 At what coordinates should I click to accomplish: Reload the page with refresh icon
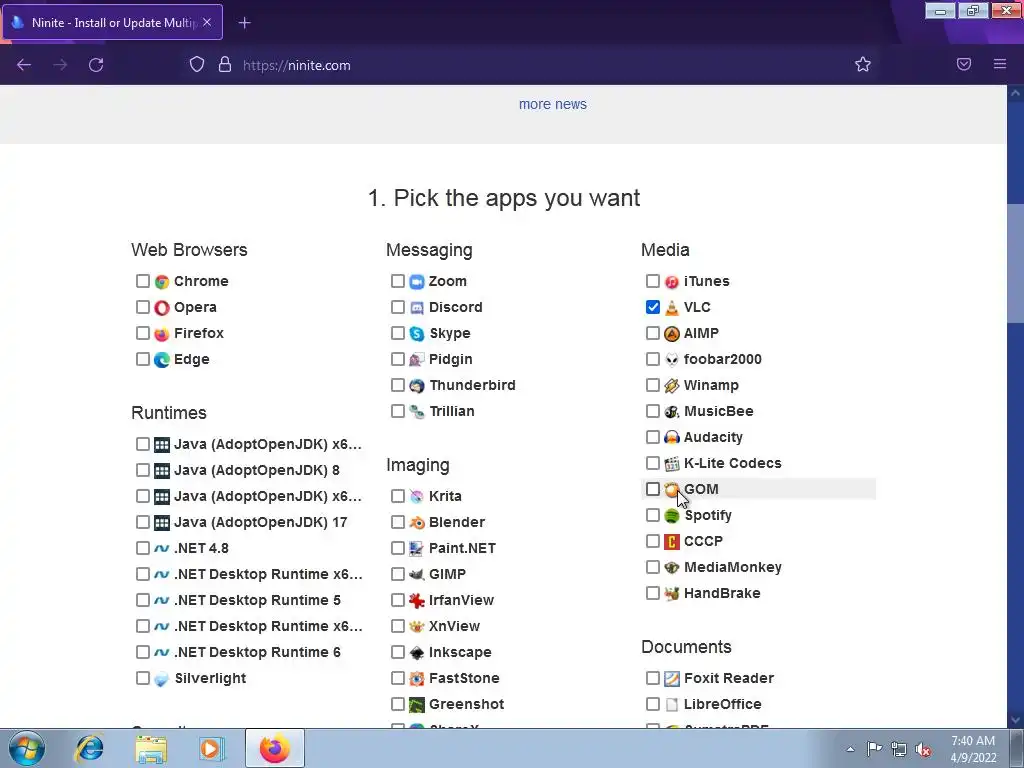point(96,65)
